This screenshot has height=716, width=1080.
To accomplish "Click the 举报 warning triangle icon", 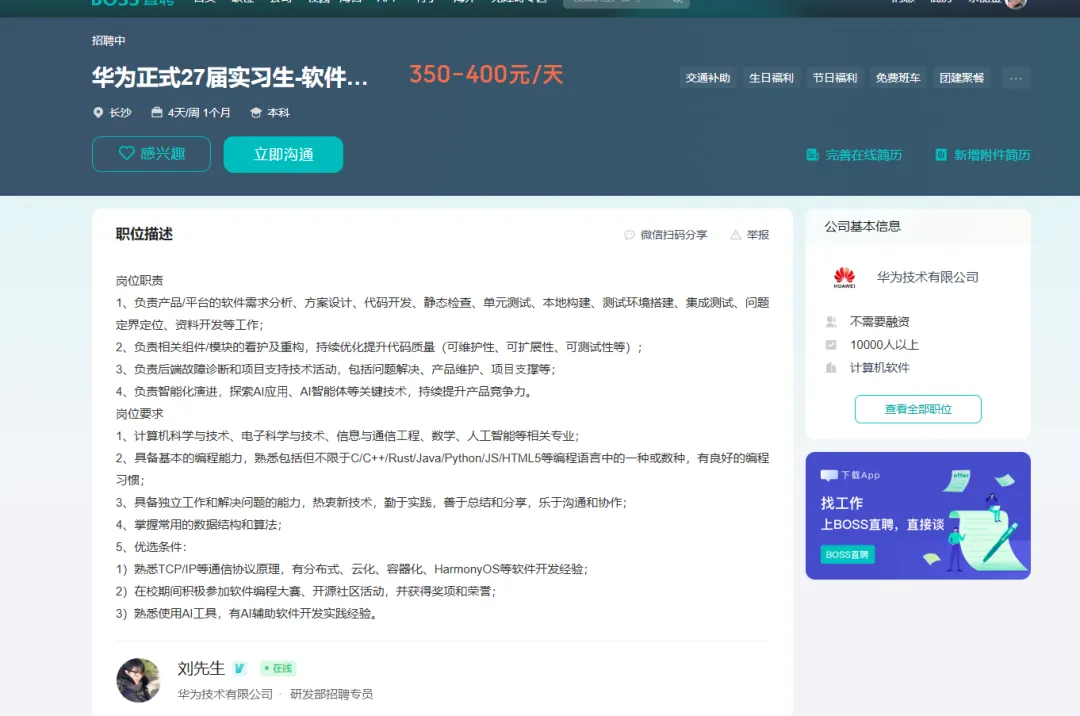I will 736,235.
